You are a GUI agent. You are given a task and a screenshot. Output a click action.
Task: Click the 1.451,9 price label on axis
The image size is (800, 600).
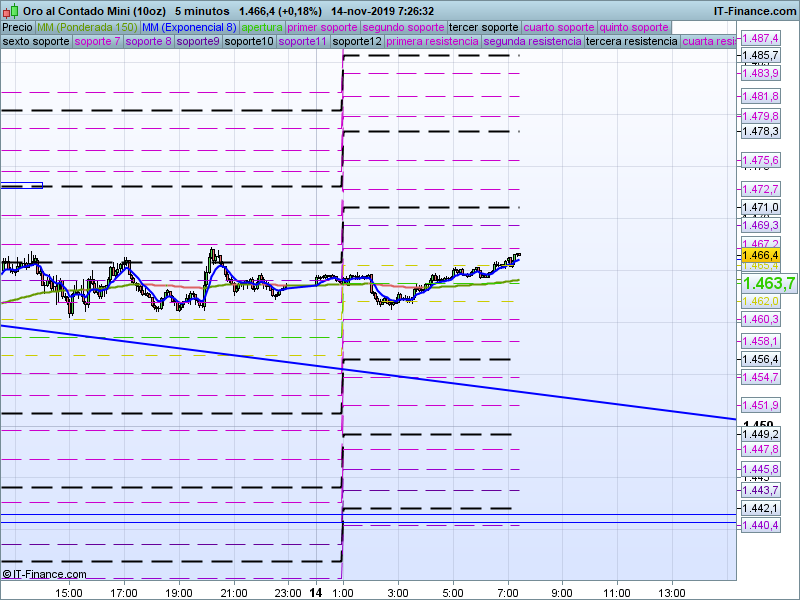coord(760,405)
